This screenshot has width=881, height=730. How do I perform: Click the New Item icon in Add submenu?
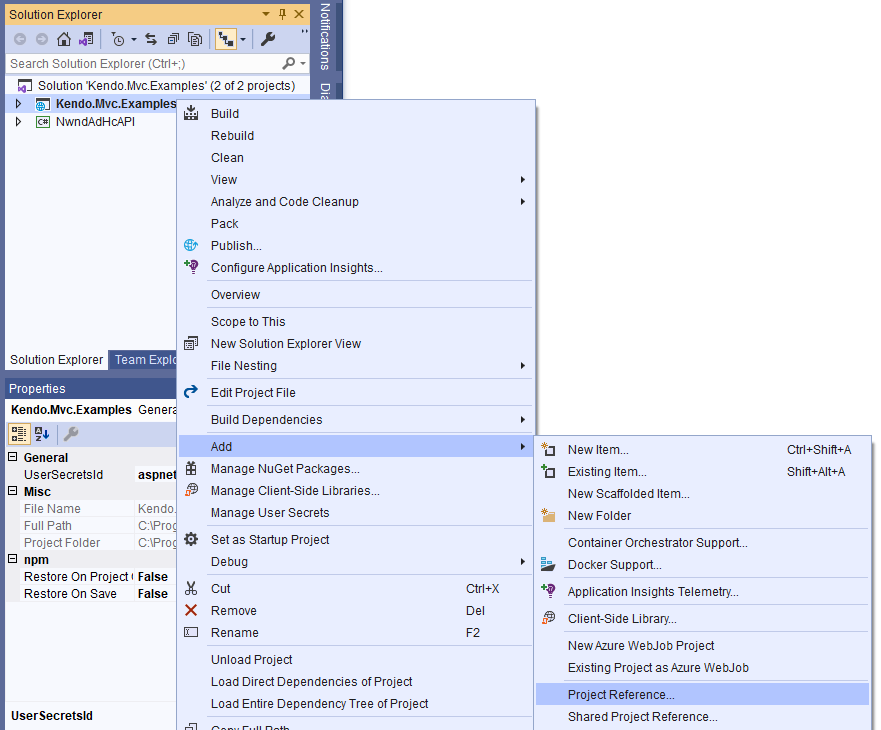548,449
